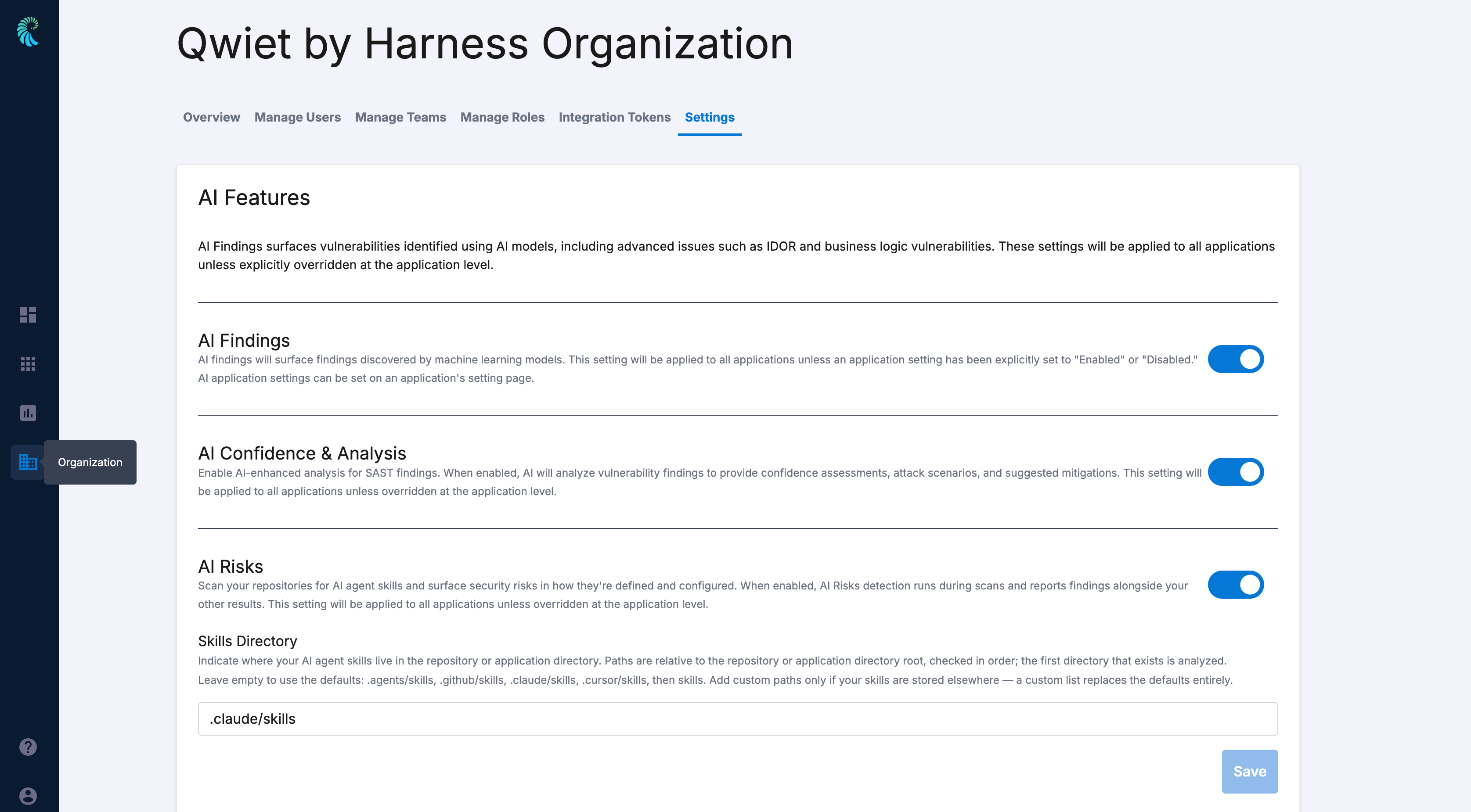Go to the Manage Teams tab
1471x812 pixels.
point(400,117)
